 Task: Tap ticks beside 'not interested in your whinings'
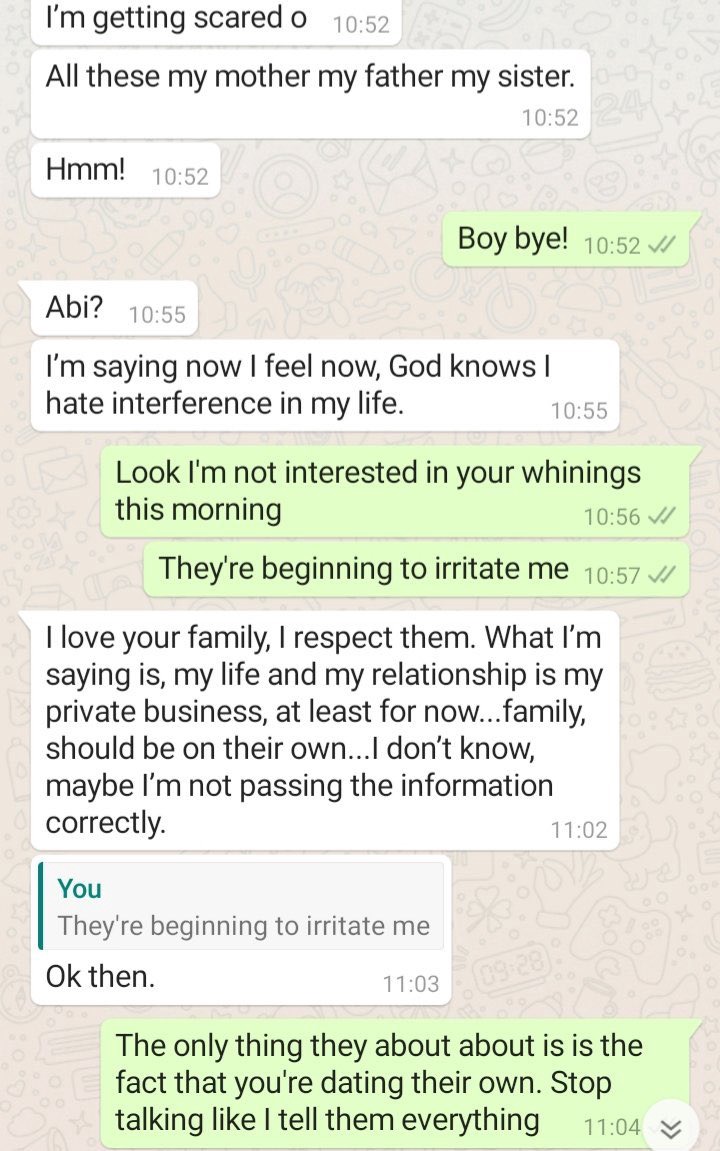pos(662,517)
